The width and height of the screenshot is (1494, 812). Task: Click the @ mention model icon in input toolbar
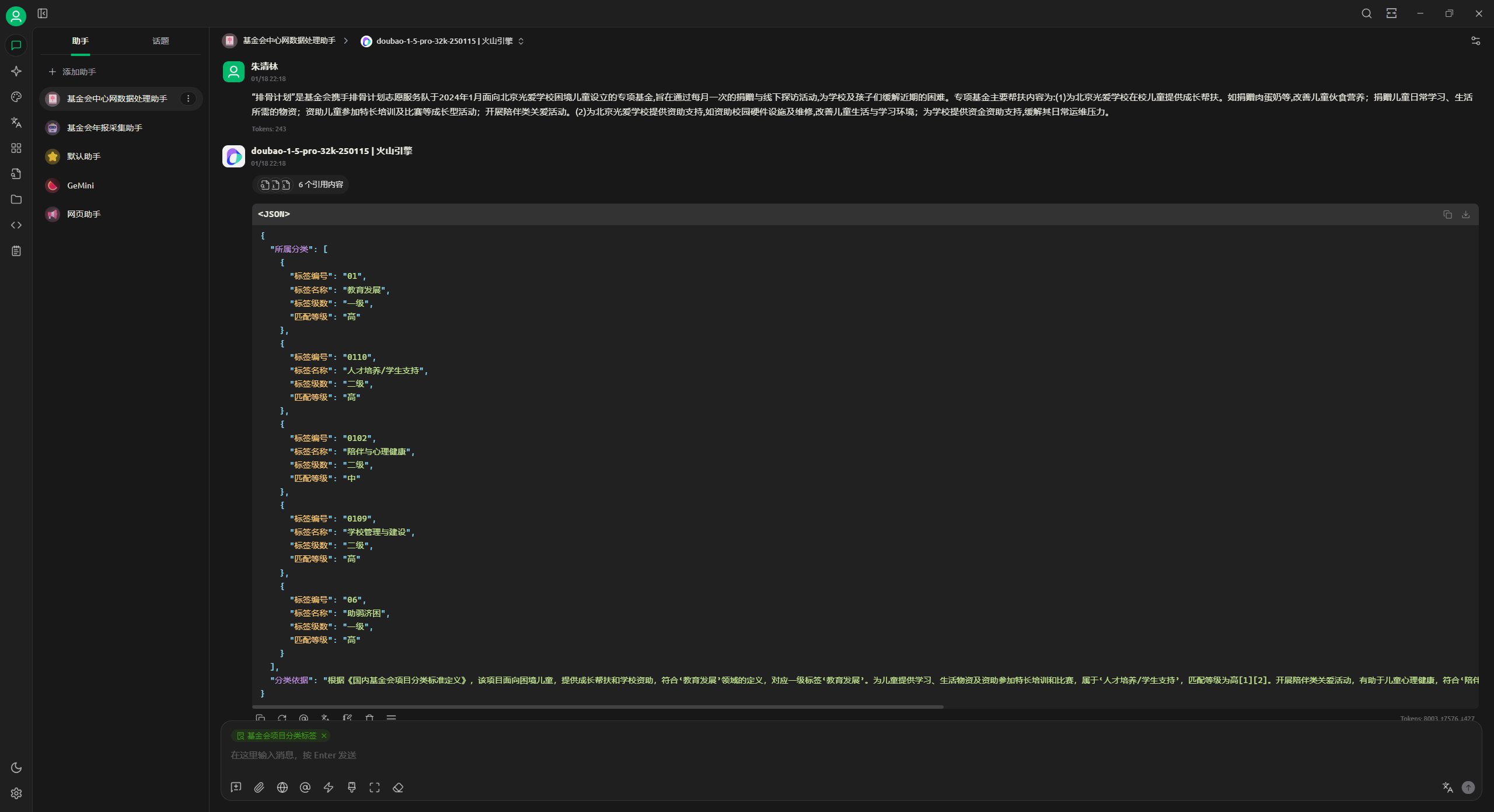pyautogui.click(x=305, y=787)
